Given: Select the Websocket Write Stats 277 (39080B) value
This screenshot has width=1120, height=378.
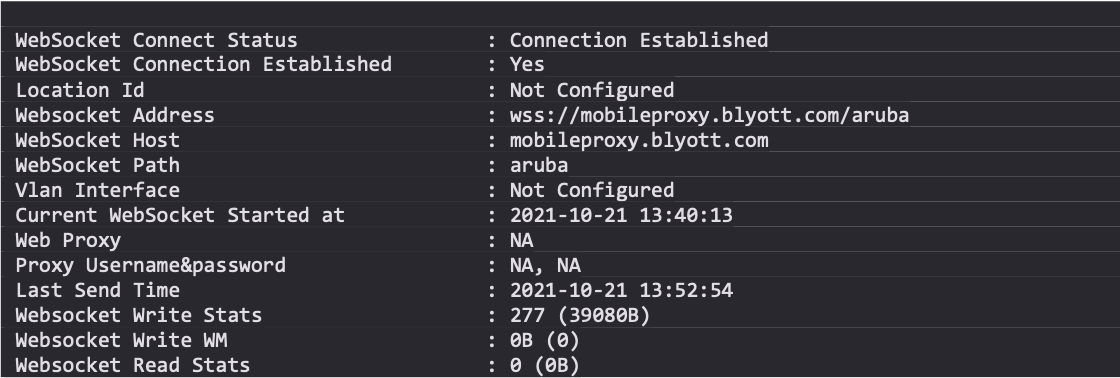Looking at the screenshot, I should 579,315.
